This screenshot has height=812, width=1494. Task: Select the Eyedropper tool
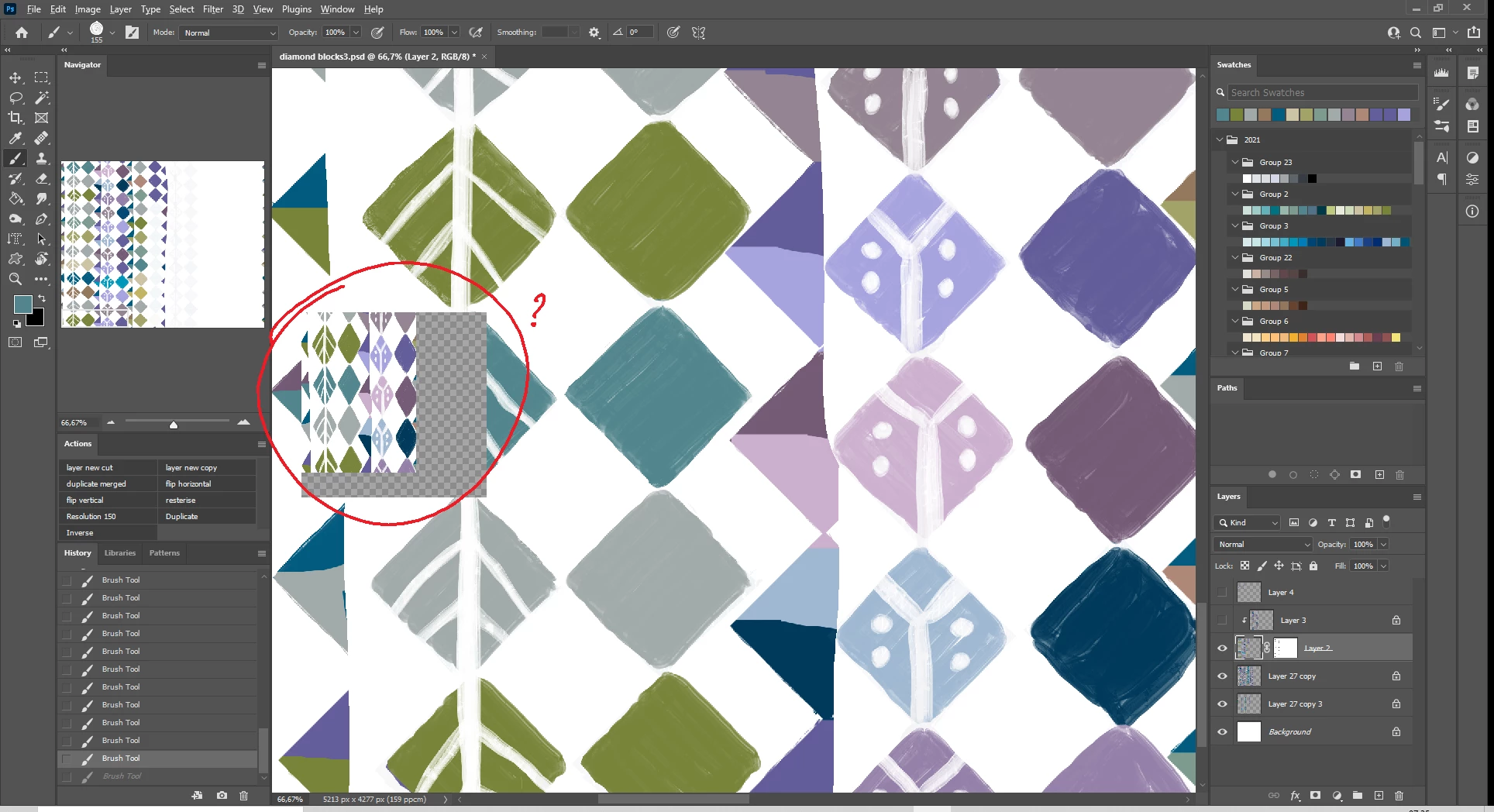(x=15, y=138)
